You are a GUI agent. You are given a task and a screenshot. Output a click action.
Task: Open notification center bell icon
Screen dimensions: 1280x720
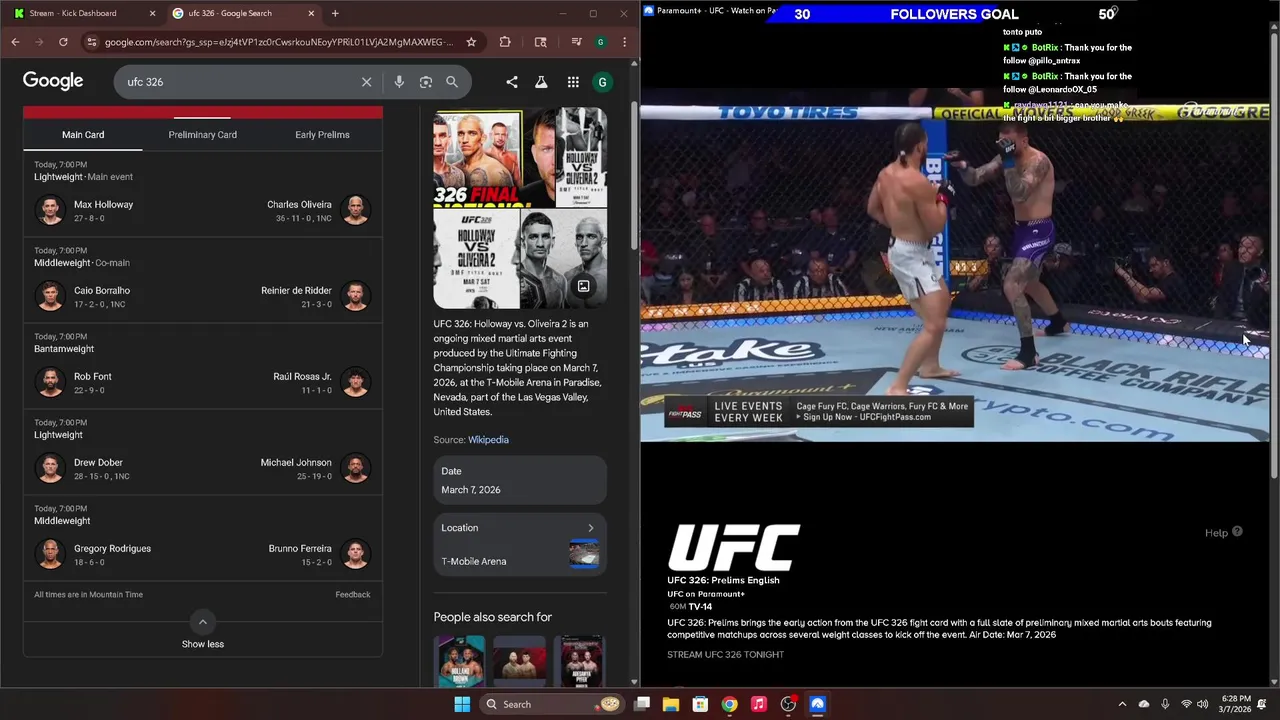pos(1262,704)
